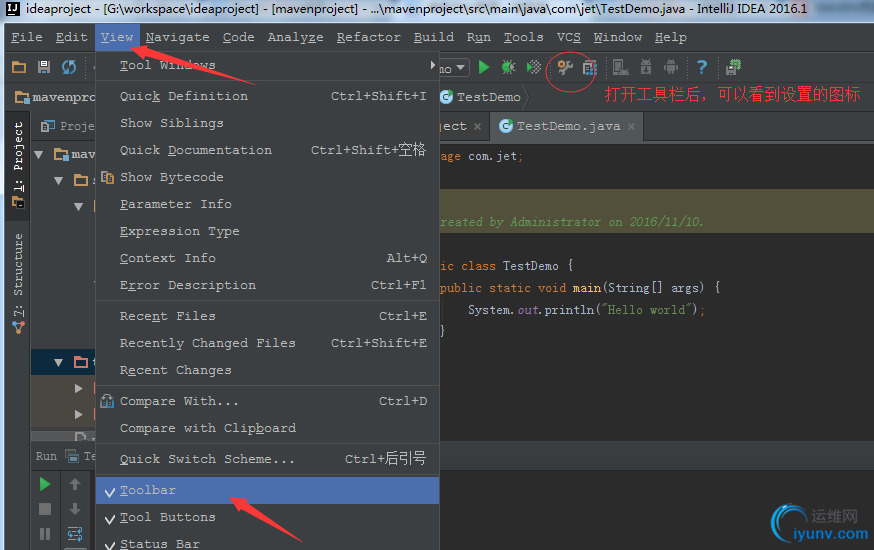Open the Tools menu

click(523, 37)
